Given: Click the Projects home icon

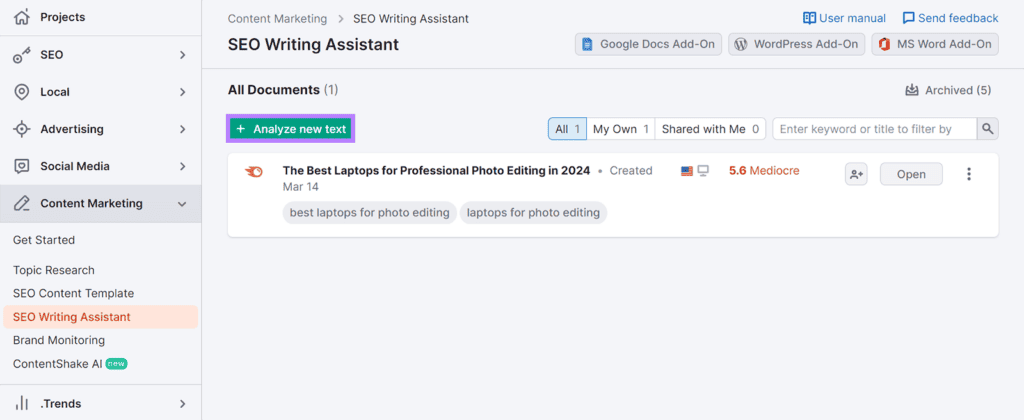Looking at the screenshot, I should pos(22,17).
